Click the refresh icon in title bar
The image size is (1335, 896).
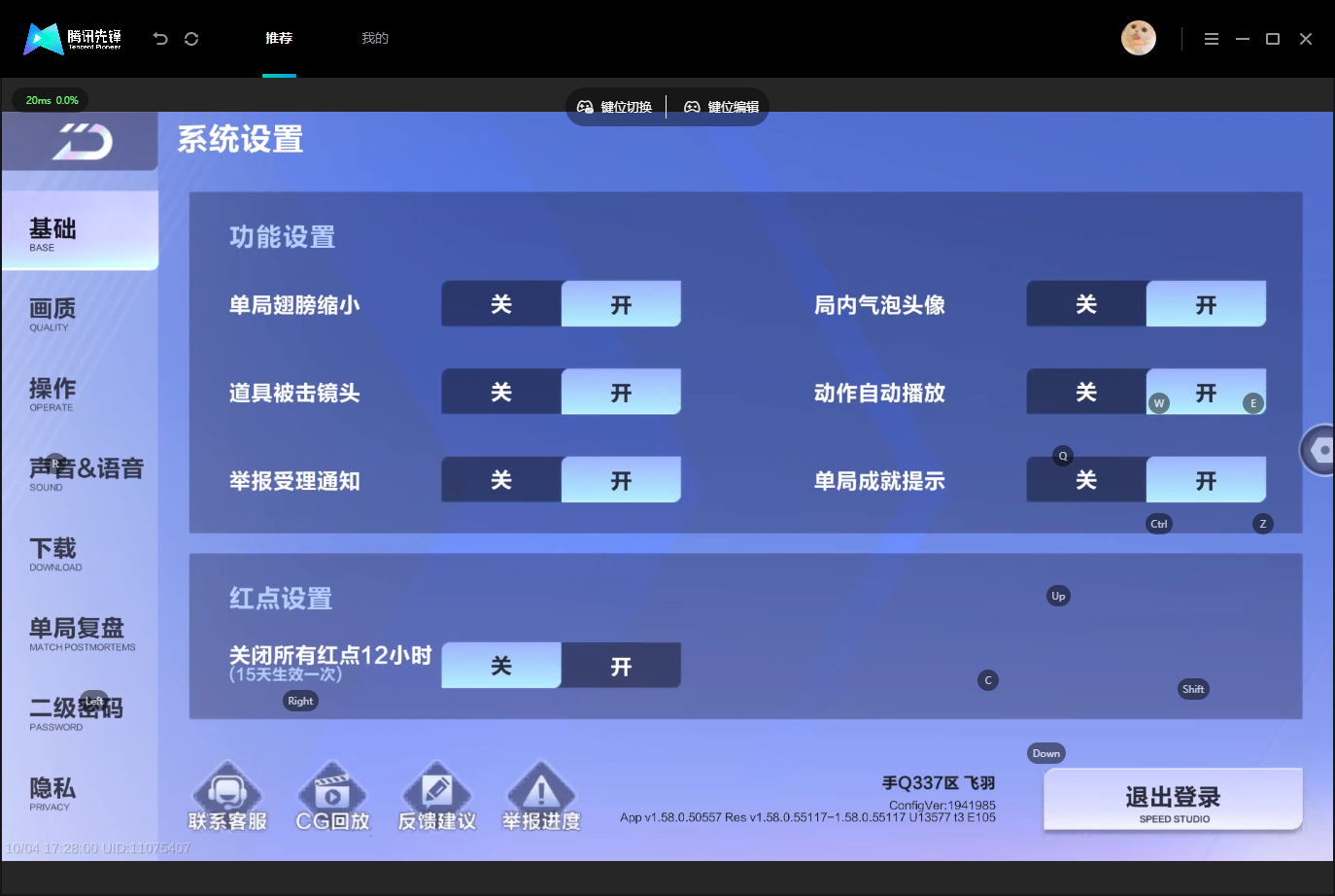191,39
